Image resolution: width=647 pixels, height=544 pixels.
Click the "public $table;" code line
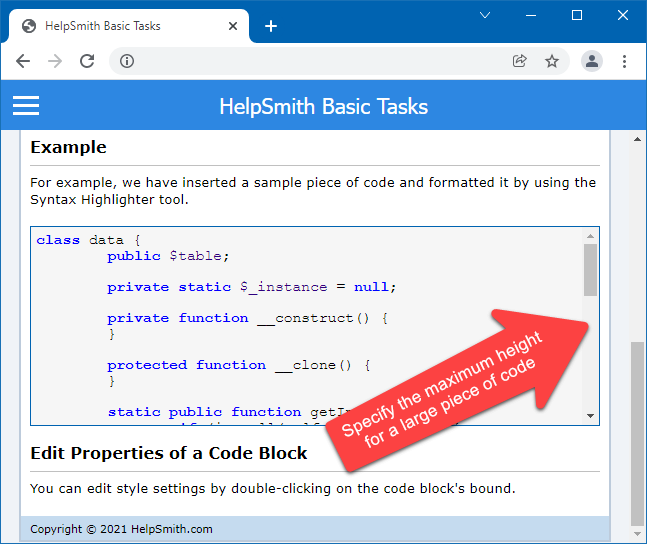168,256
